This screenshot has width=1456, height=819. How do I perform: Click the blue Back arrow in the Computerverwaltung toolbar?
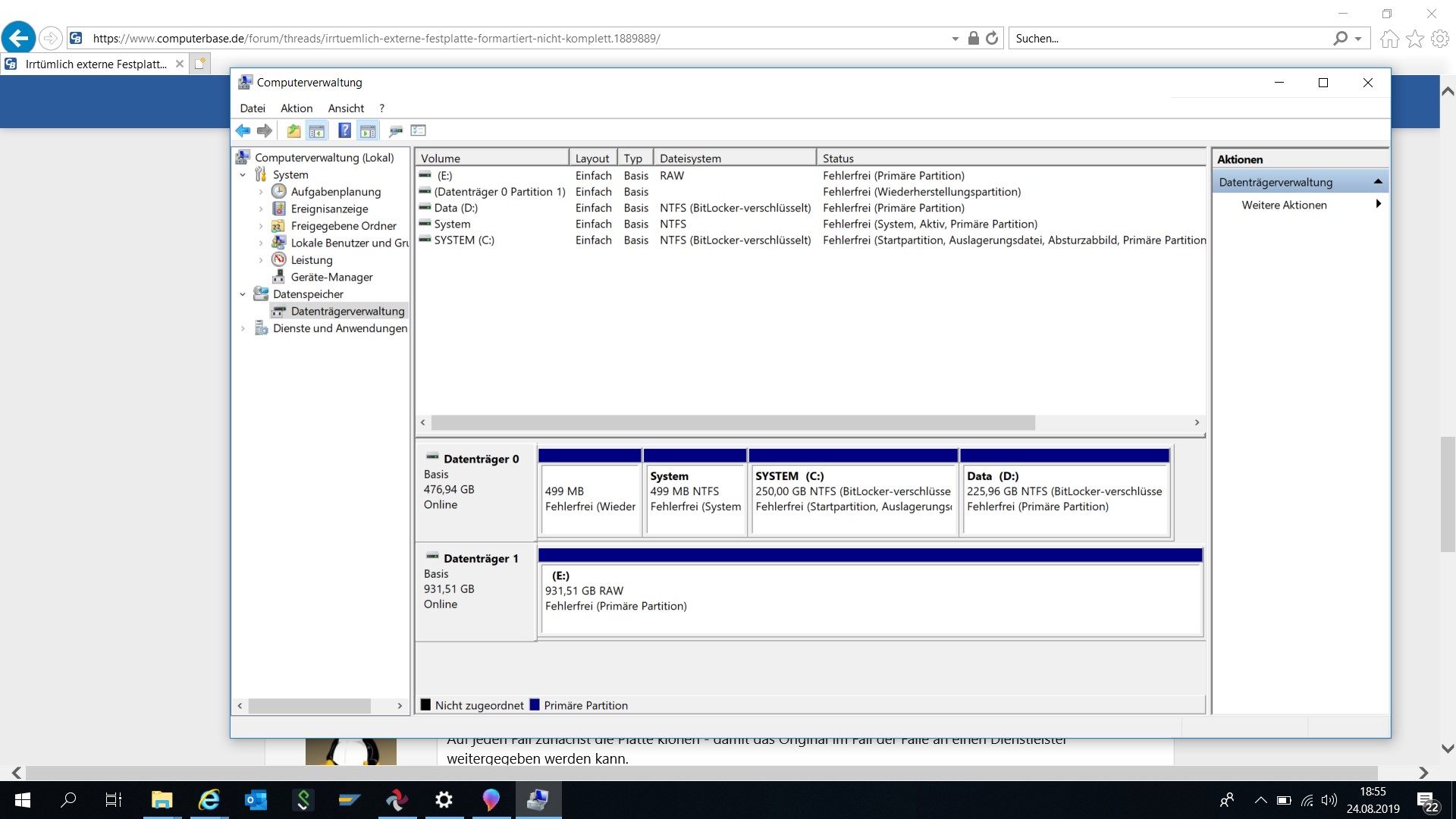coord(243,130)
